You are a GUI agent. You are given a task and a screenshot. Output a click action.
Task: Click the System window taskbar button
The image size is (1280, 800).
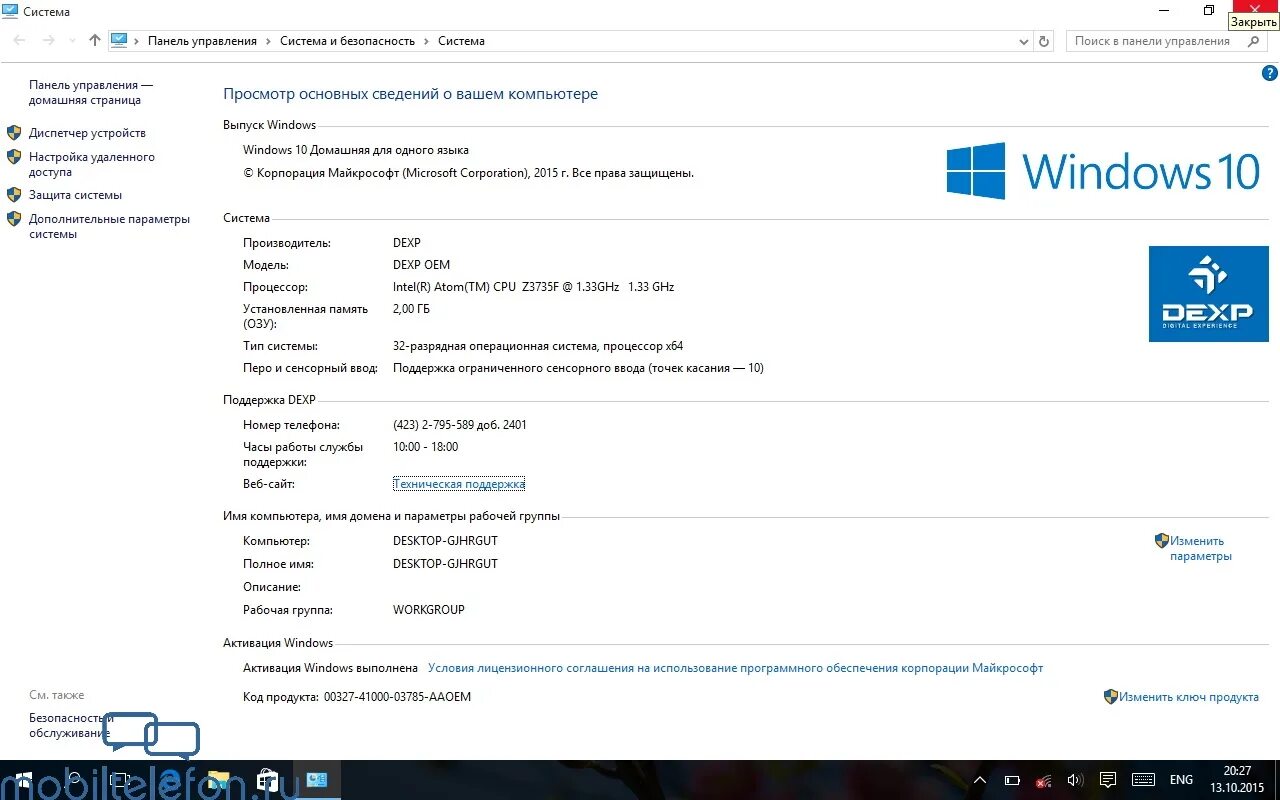pyautogui.click(x=317, y=780)
